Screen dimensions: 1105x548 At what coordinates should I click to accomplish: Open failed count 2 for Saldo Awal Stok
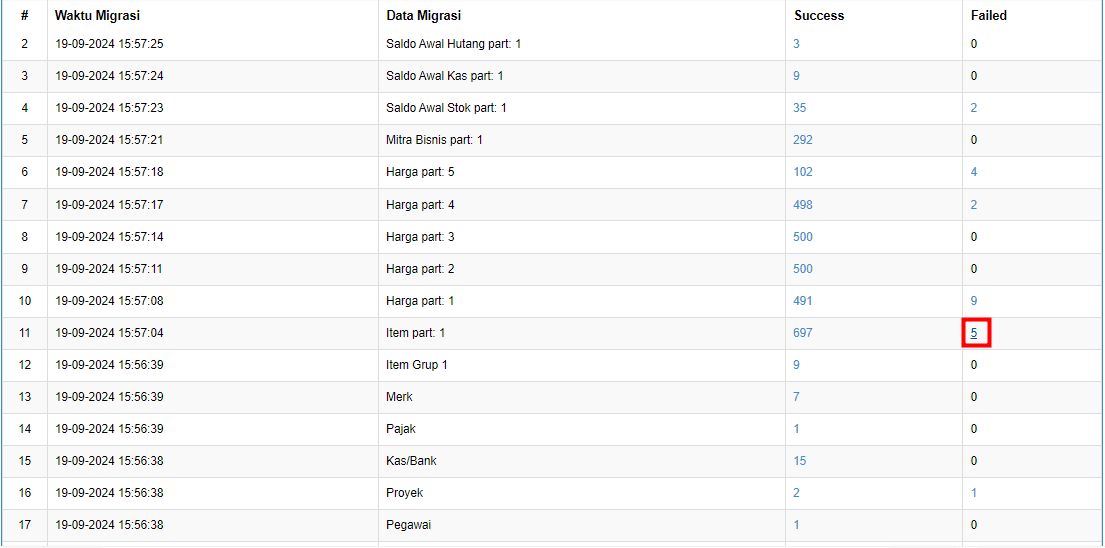tap(973, 108)
